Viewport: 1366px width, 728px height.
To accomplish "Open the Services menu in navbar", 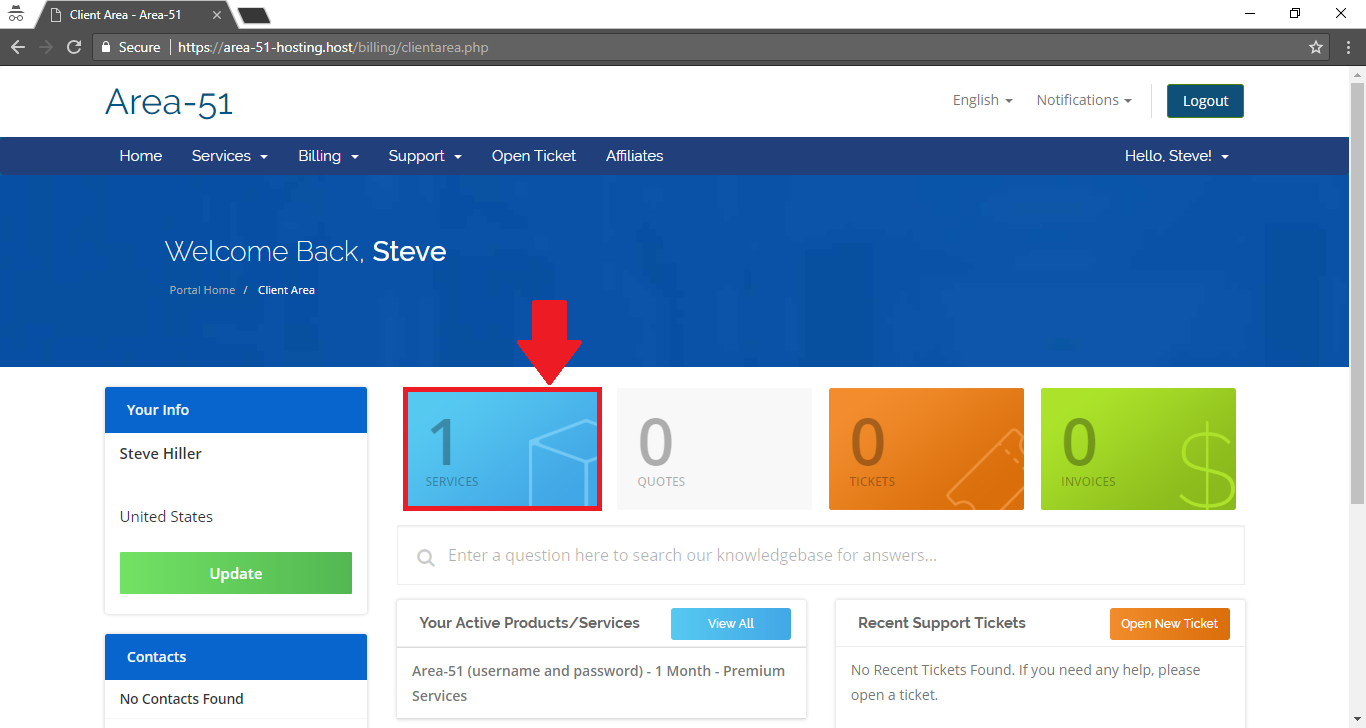I will [x=229, y=156].
